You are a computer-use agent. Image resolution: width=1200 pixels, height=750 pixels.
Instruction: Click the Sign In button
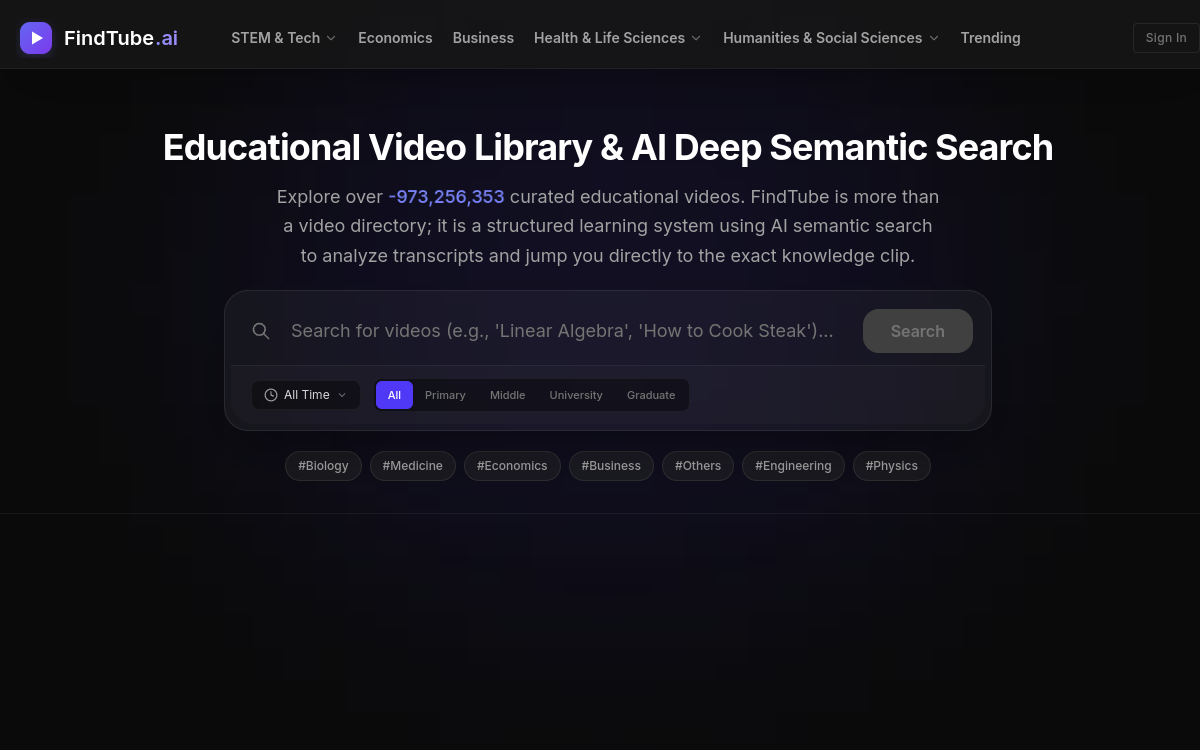1166,38
